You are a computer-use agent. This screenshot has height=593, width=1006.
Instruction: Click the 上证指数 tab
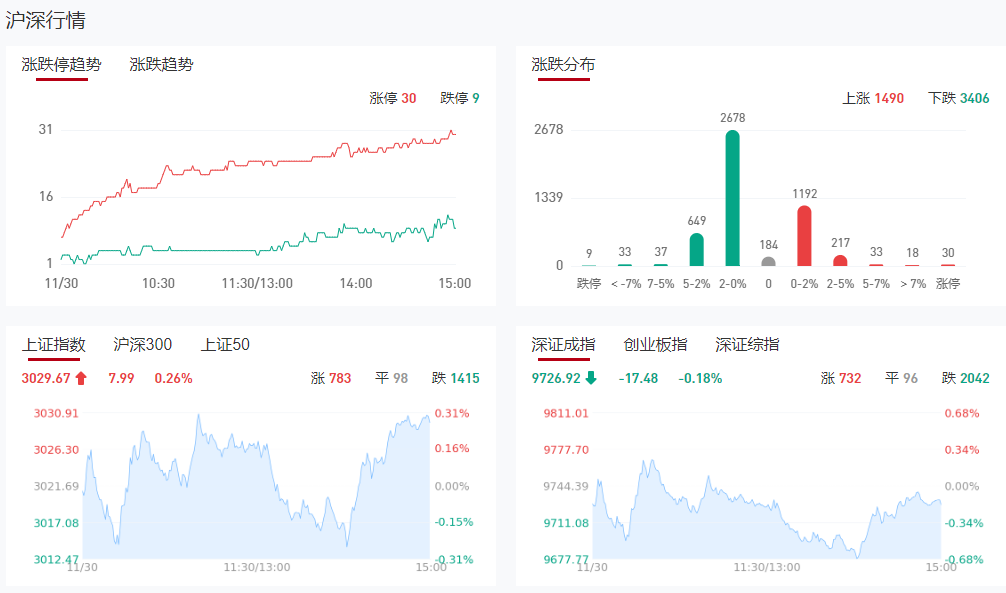coord(54,345)
